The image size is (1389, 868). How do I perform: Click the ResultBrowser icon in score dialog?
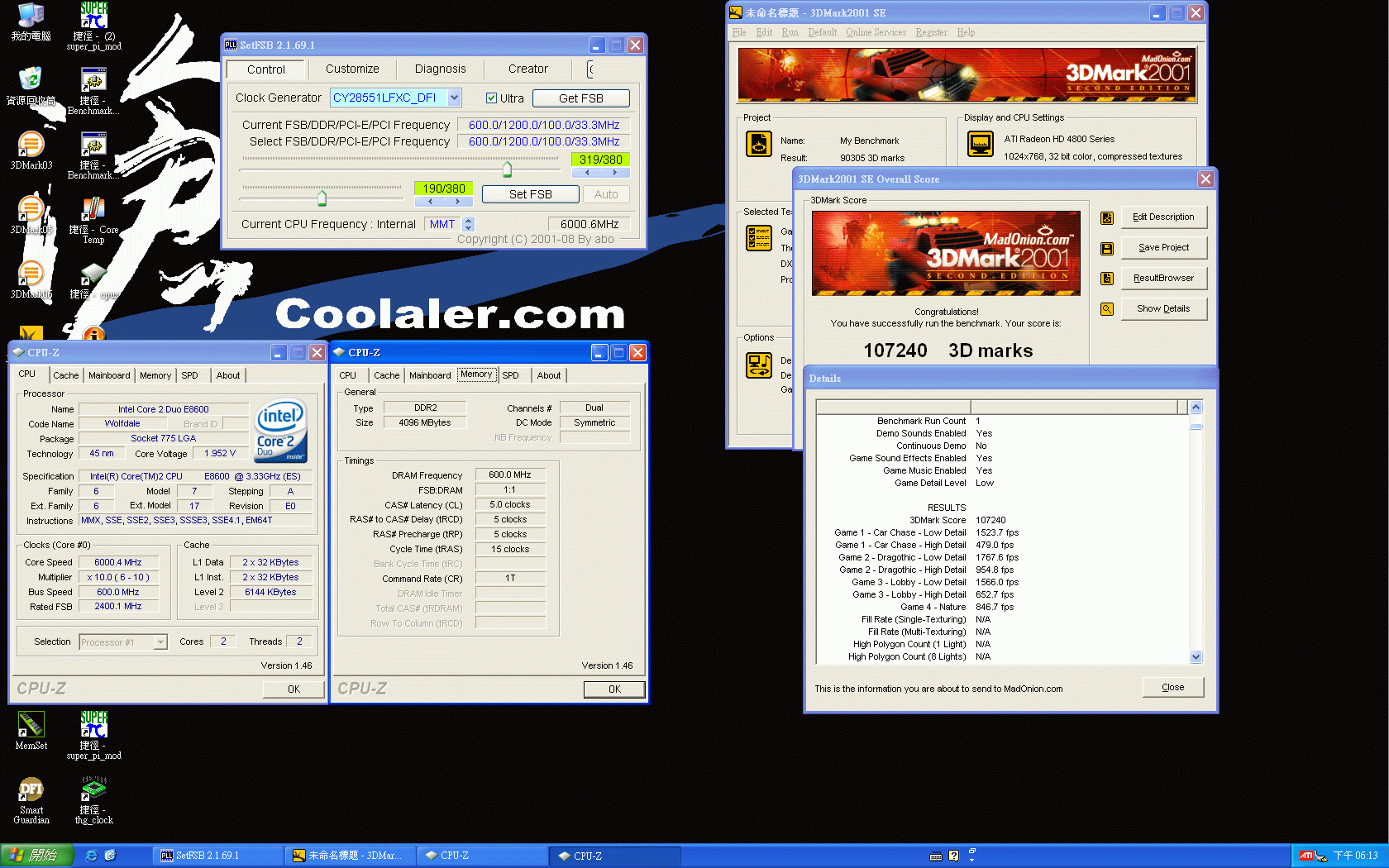pyautogui.click(x=1107, y=279)
